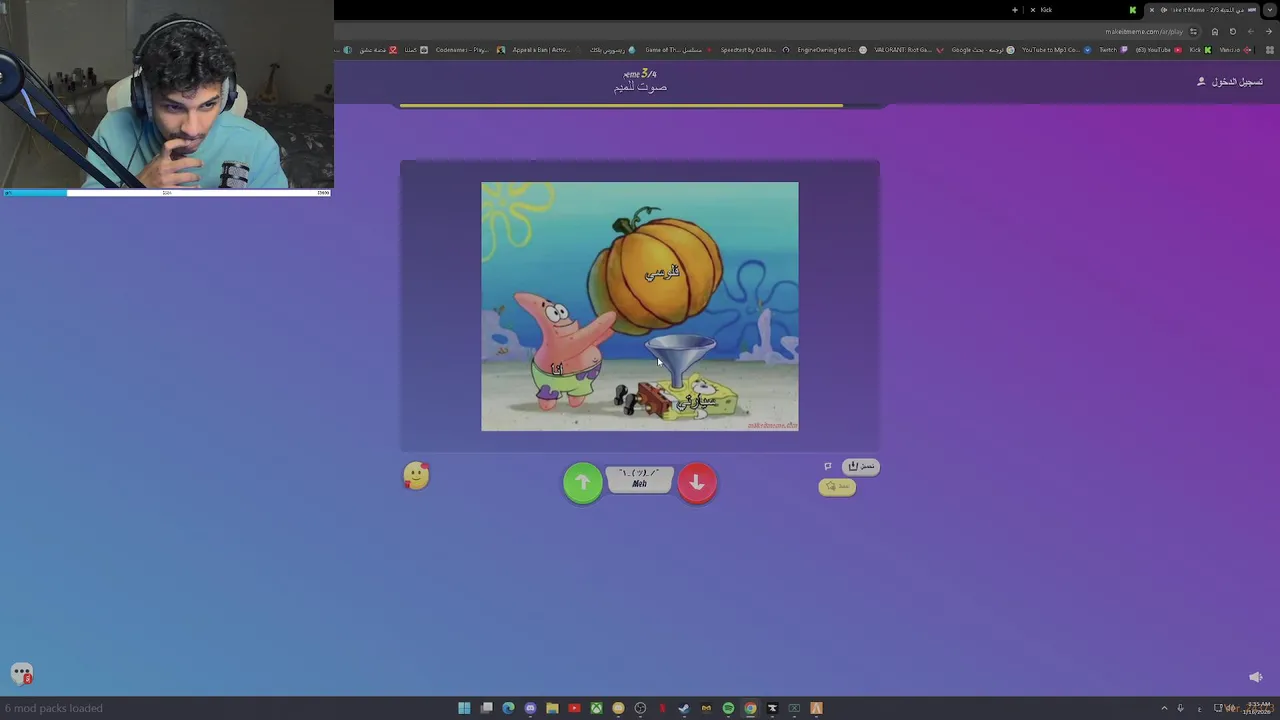
Task: Open Task View from the taskbar
Action: click(x=486, y=708)
